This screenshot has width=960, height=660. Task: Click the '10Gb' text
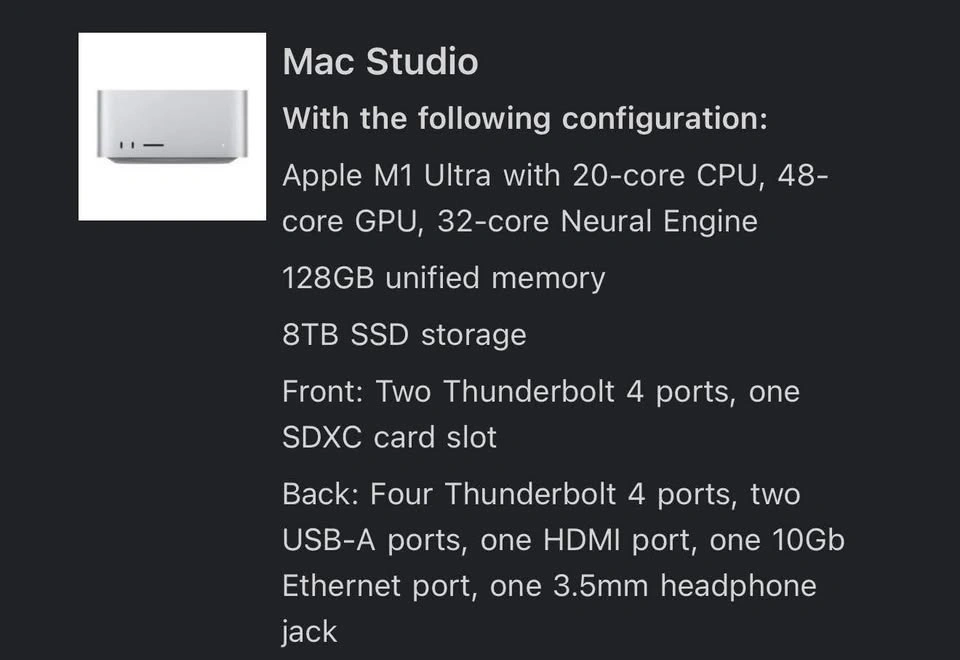[x=808, y=540]
